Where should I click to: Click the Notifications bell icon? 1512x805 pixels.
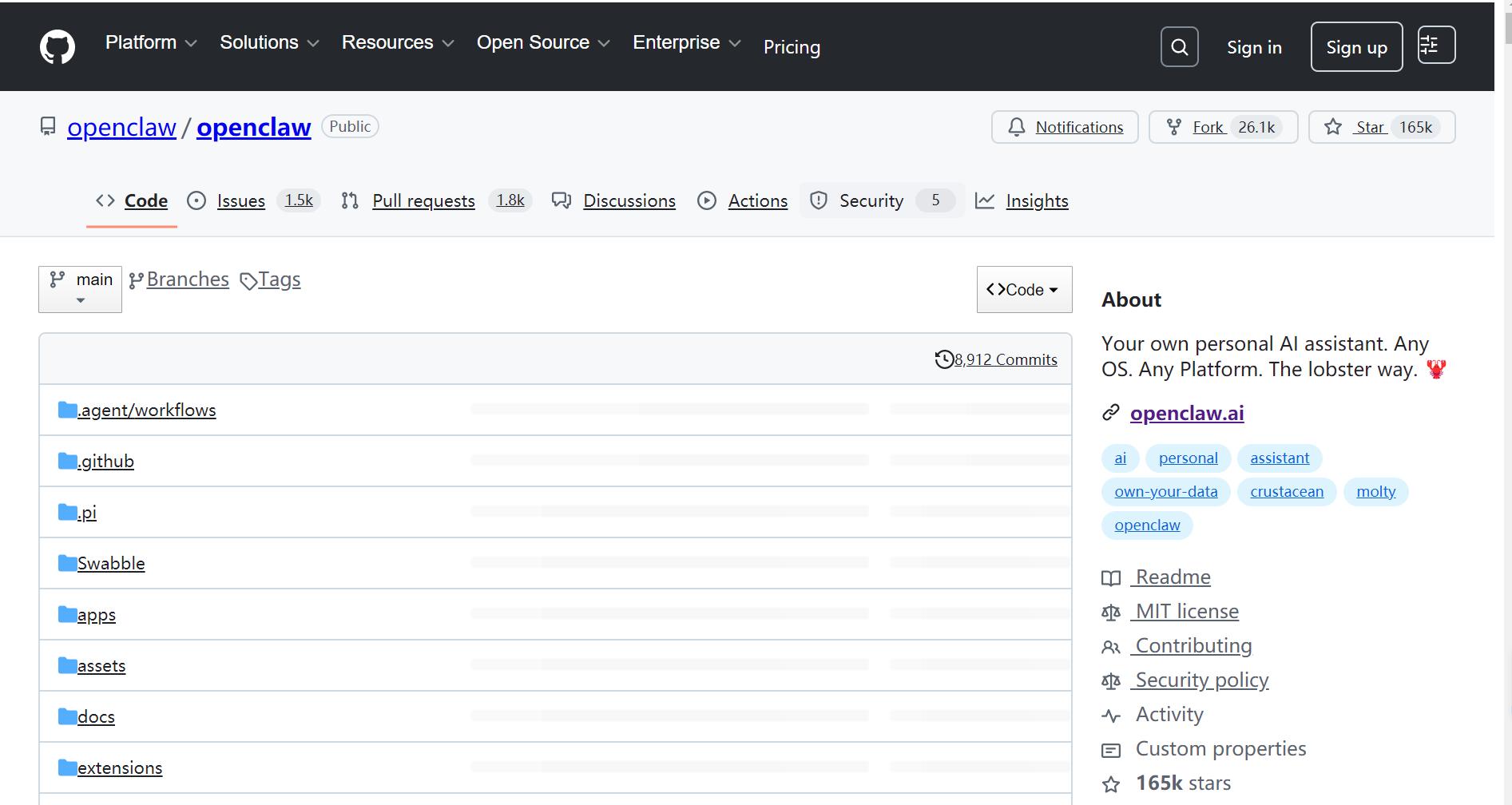pyautogui.click(x=1016, y=127)
